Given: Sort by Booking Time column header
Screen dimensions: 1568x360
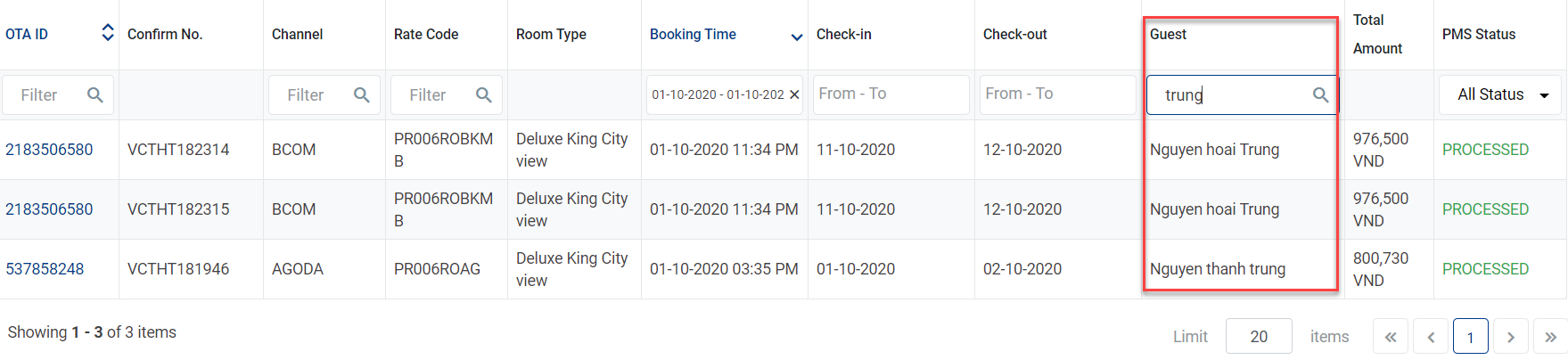Looking at the screenshot, I should [693, 35].
